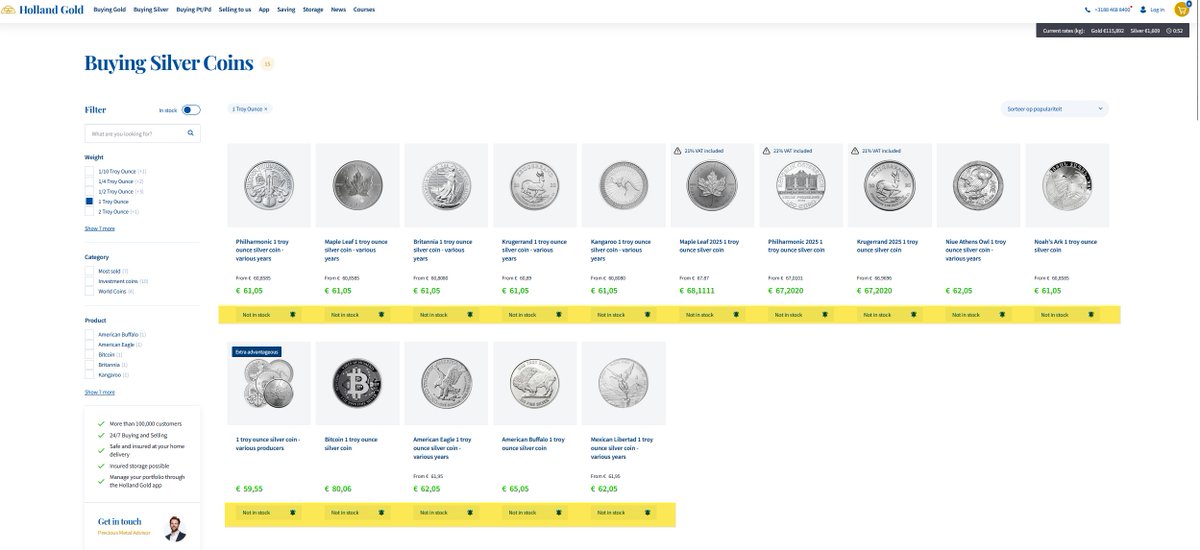Click bell icon under various producers coin
Image resolution: width=1200 pixels, height=550 pixels.
pyautogui.click(x=293, y=512)
